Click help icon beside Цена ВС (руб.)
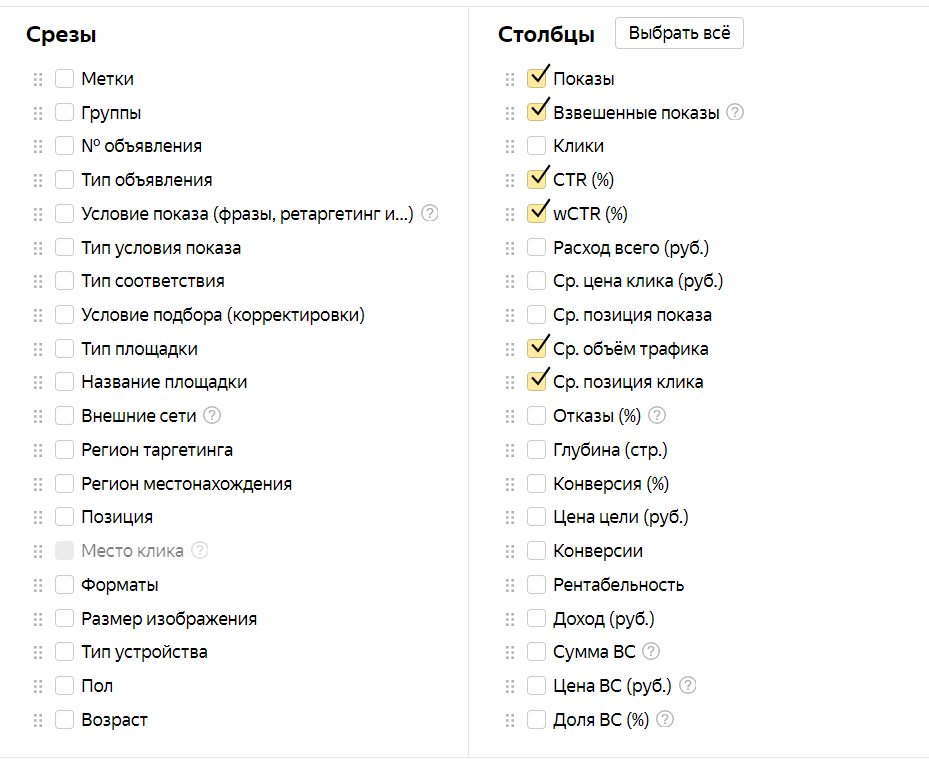 pyautogui.click(x=687, y=686)
